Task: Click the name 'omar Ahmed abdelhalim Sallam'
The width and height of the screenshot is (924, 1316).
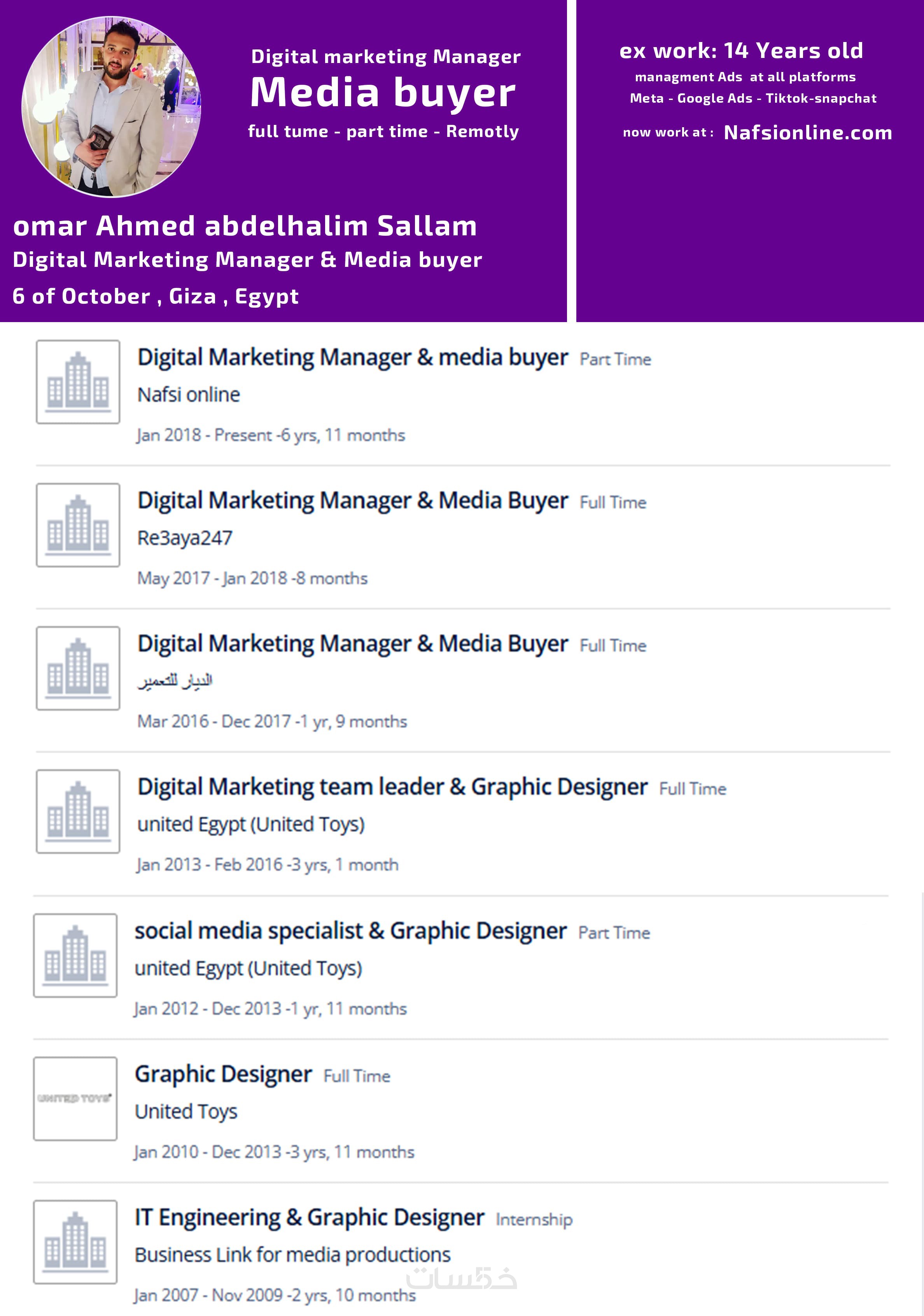Action: [x=245, y=226]
